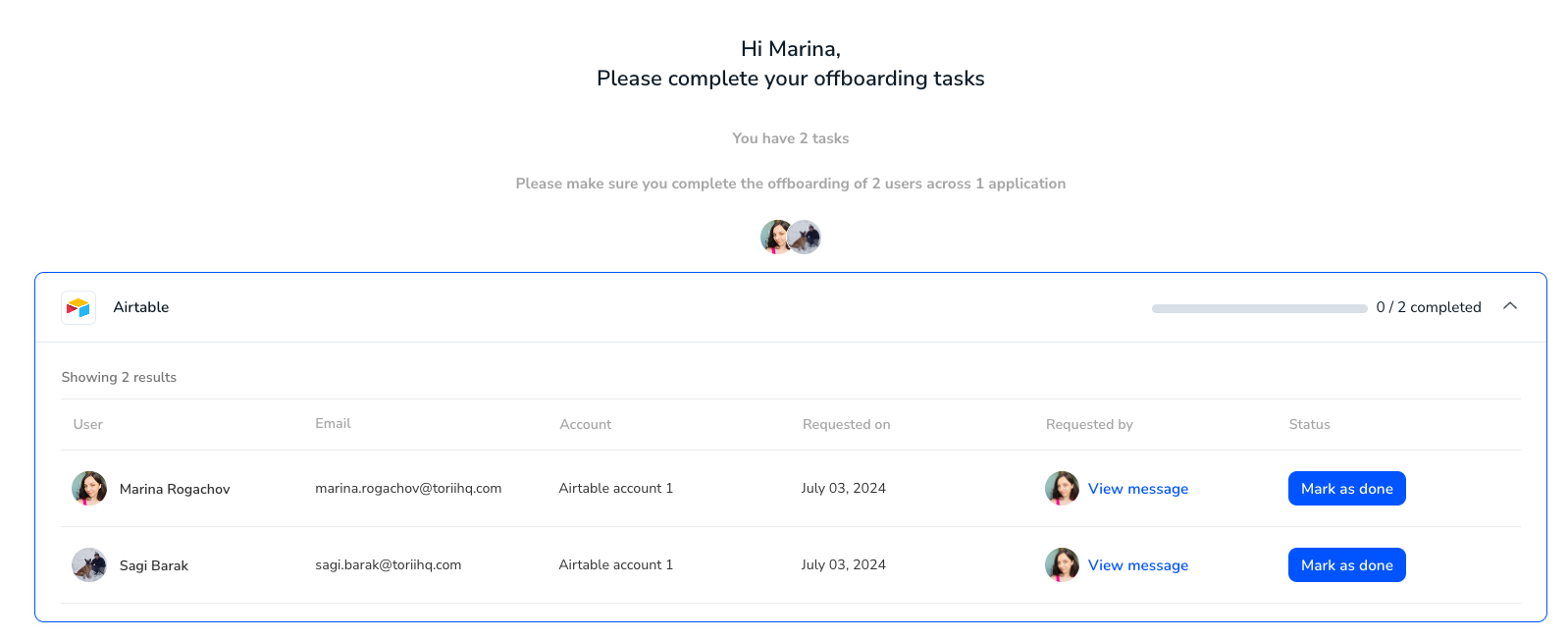Click 'You have 2 tasks' text
Viewport: 1568px width, 640px height.
(x=791, y=138)
